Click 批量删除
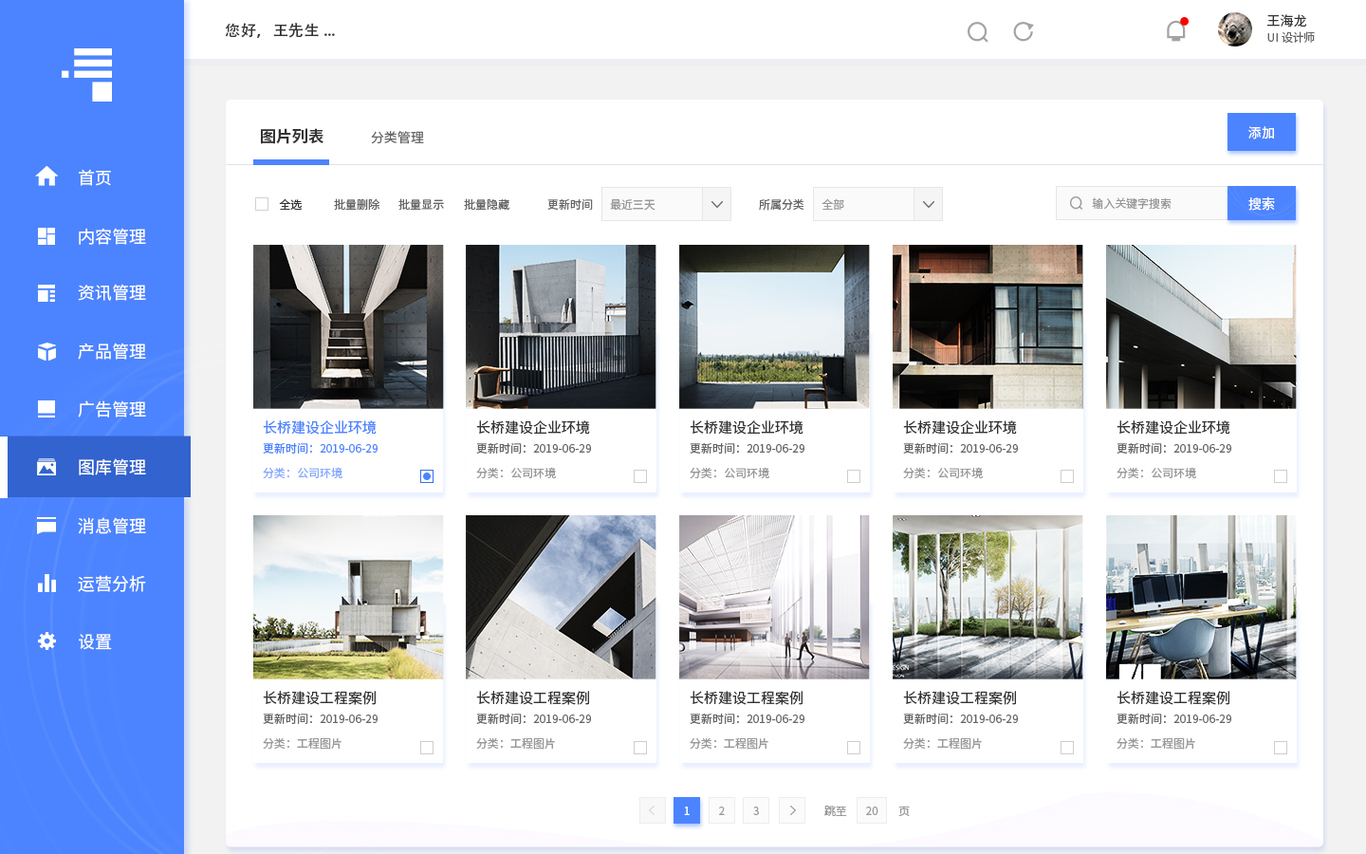 (357, 204)
